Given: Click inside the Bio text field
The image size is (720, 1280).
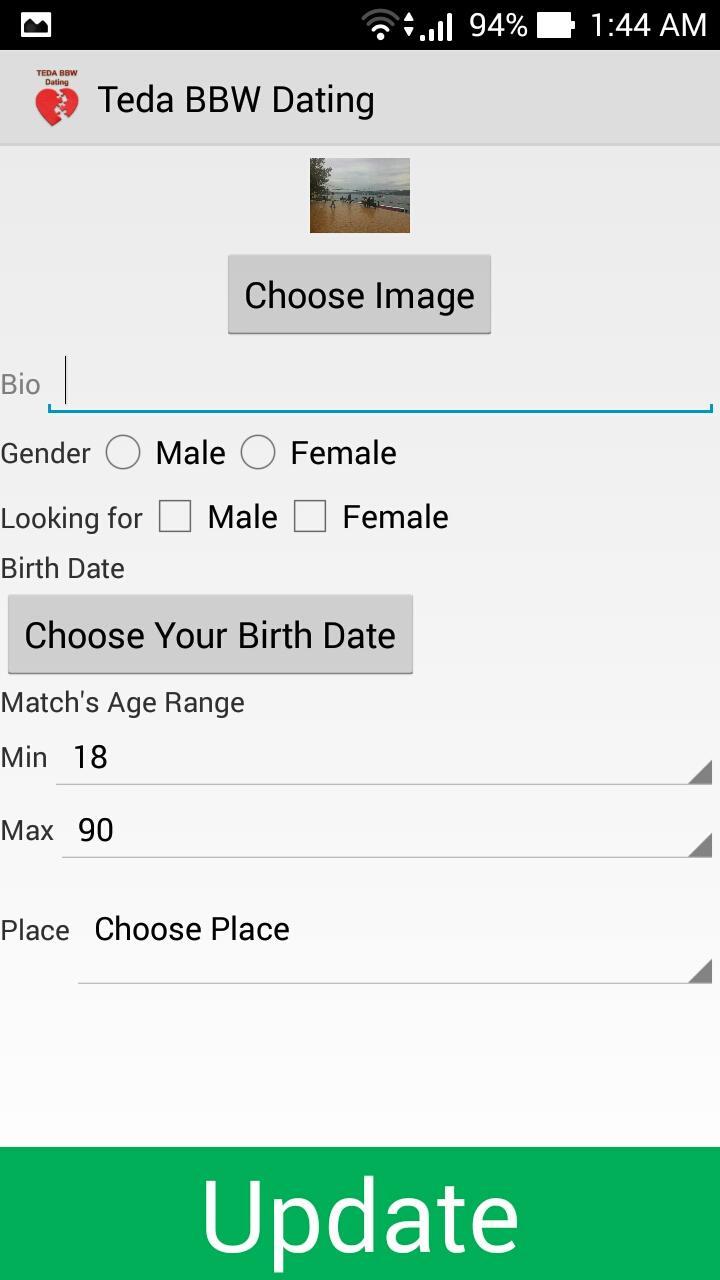Looking at the screenshot, I should click(380, 383).
